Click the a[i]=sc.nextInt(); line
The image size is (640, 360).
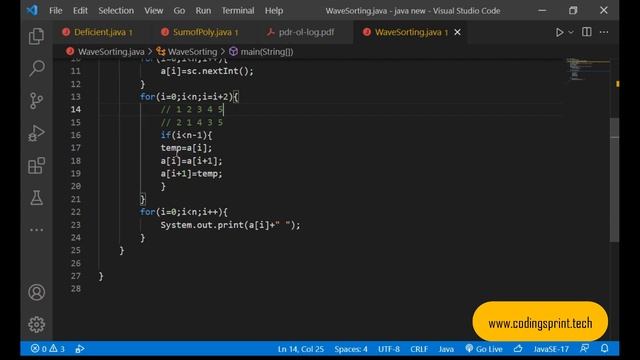click(x=207, y=71)
